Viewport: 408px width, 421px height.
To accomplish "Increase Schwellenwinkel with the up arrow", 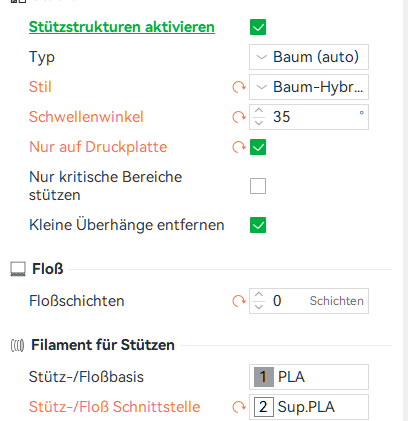I will coord(259,111).
